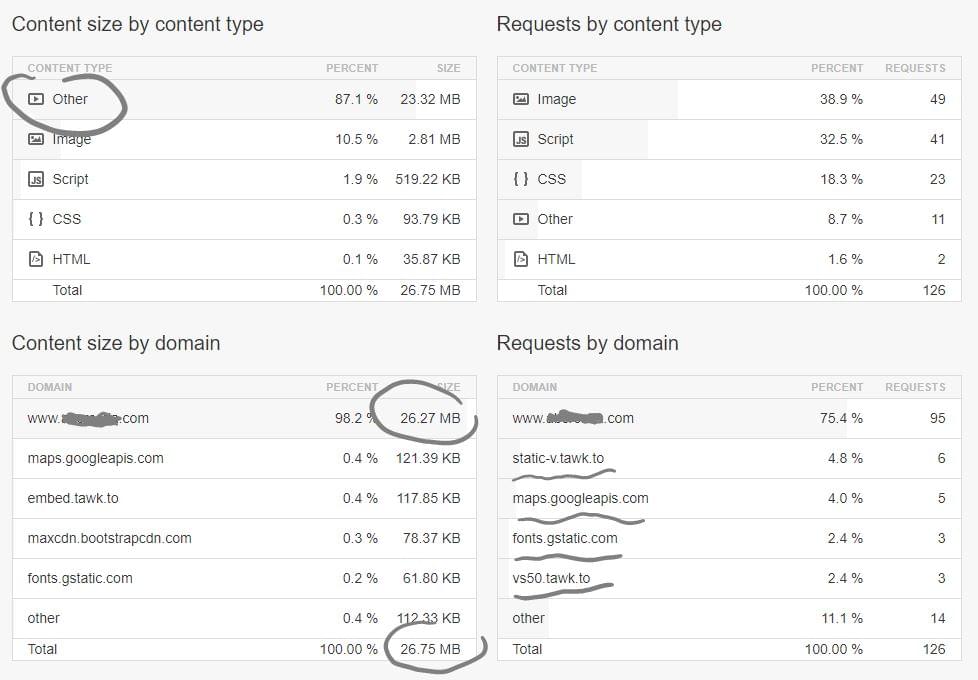
Task: Click the HTML file icon in requests table
Action: click(x=521, y=259)
